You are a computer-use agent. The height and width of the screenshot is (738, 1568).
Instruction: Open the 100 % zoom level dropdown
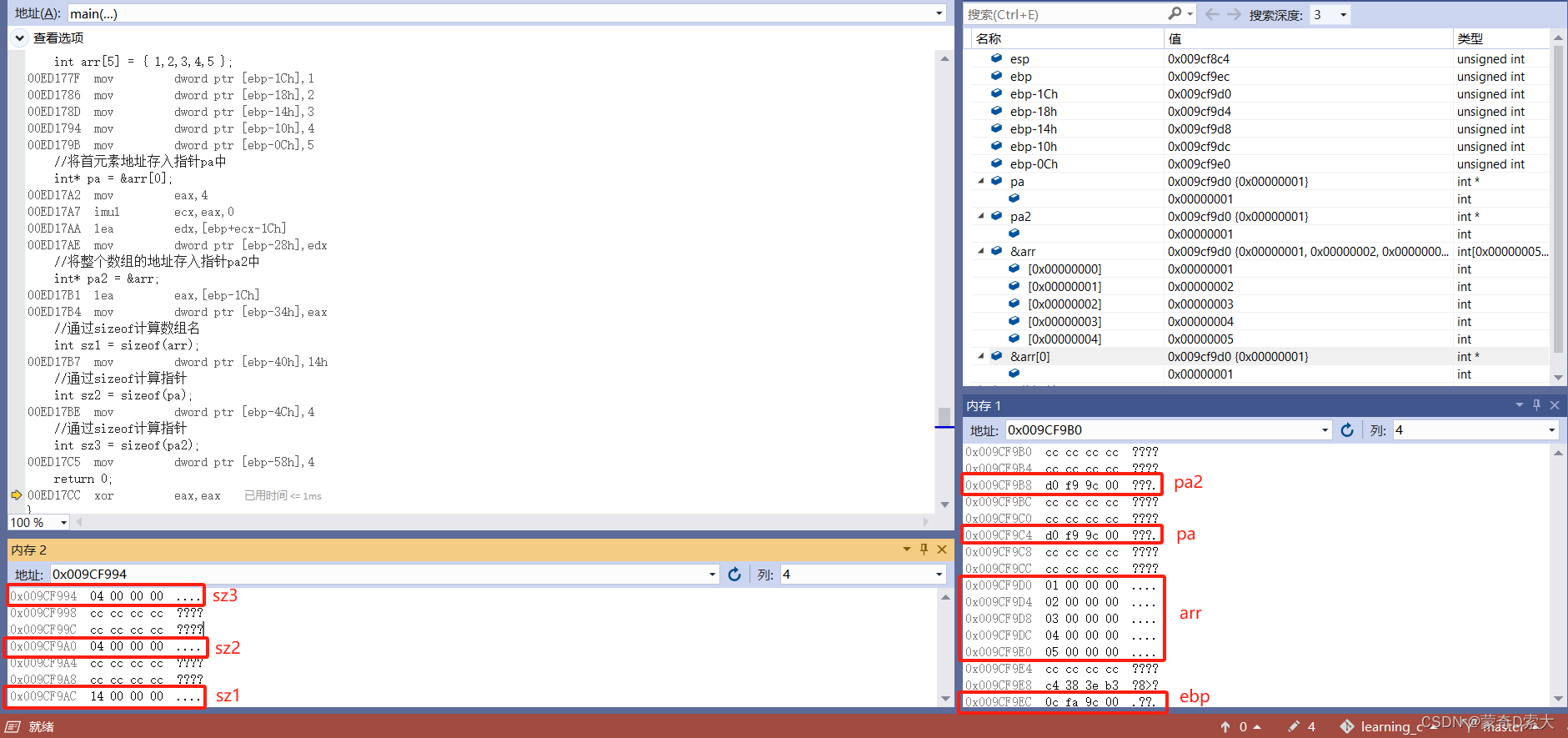[x=63, y=522]
